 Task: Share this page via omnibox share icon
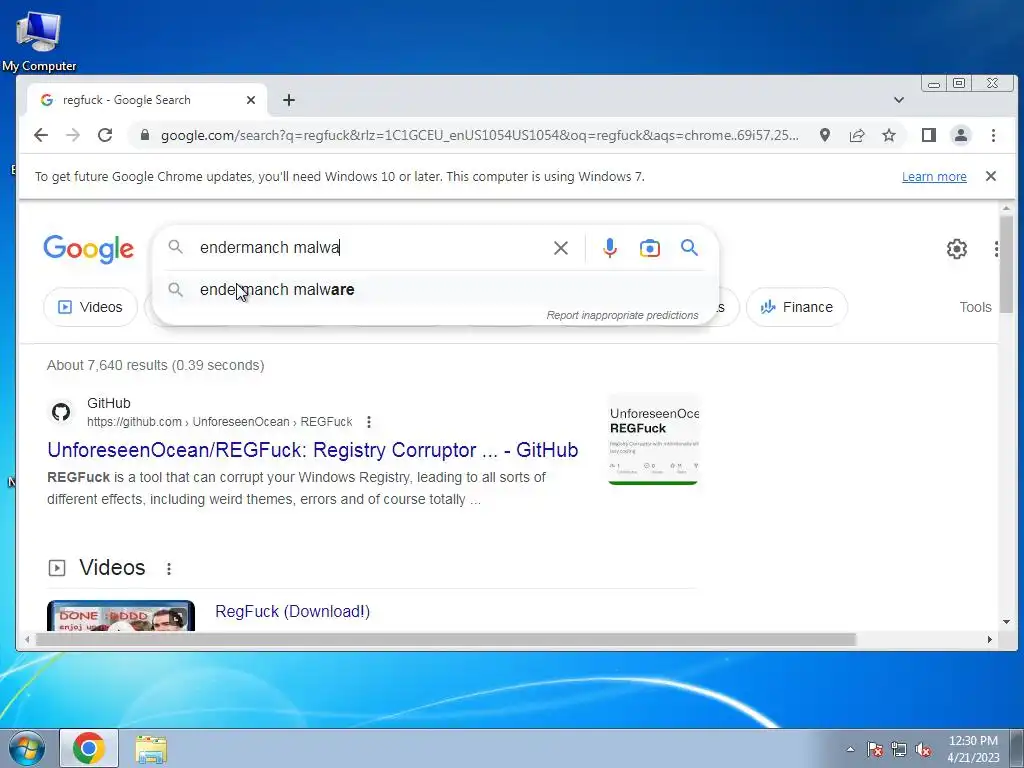pyautogui.click(x=857, y=135)
